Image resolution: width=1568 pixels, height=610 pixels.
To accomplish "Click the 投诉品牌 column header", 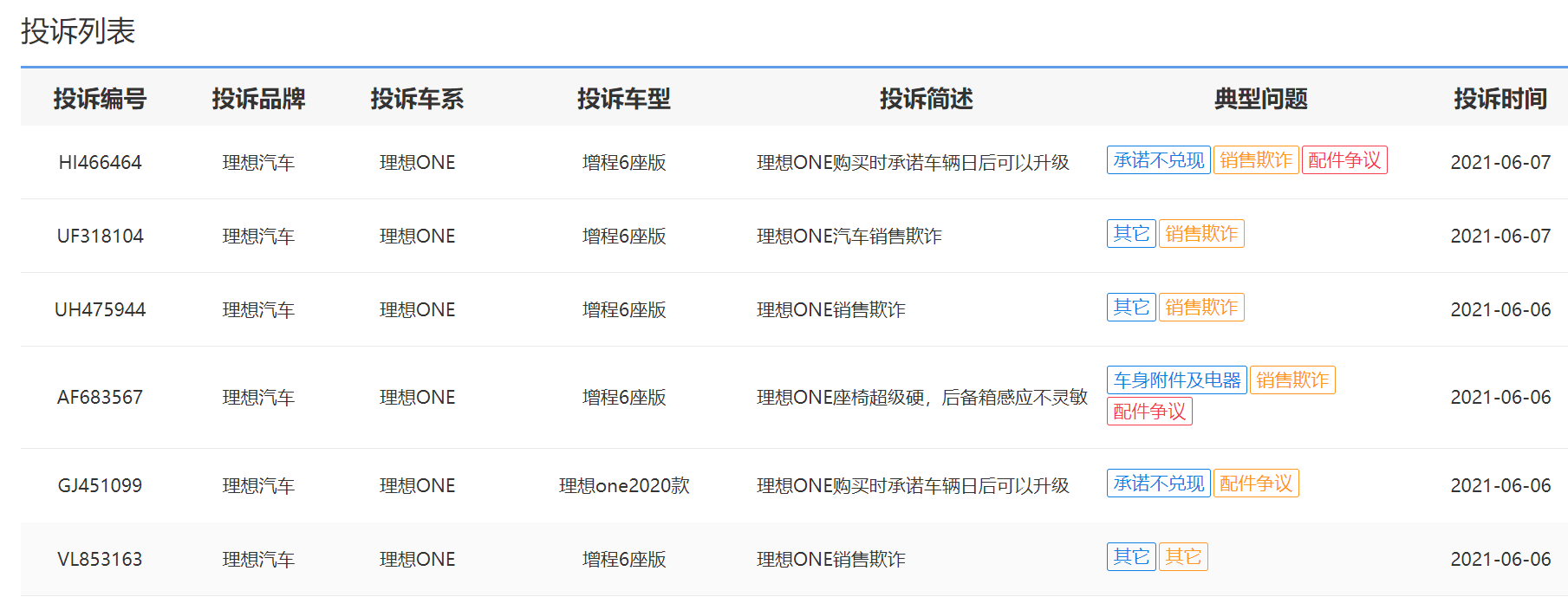I will pos(258,99).
